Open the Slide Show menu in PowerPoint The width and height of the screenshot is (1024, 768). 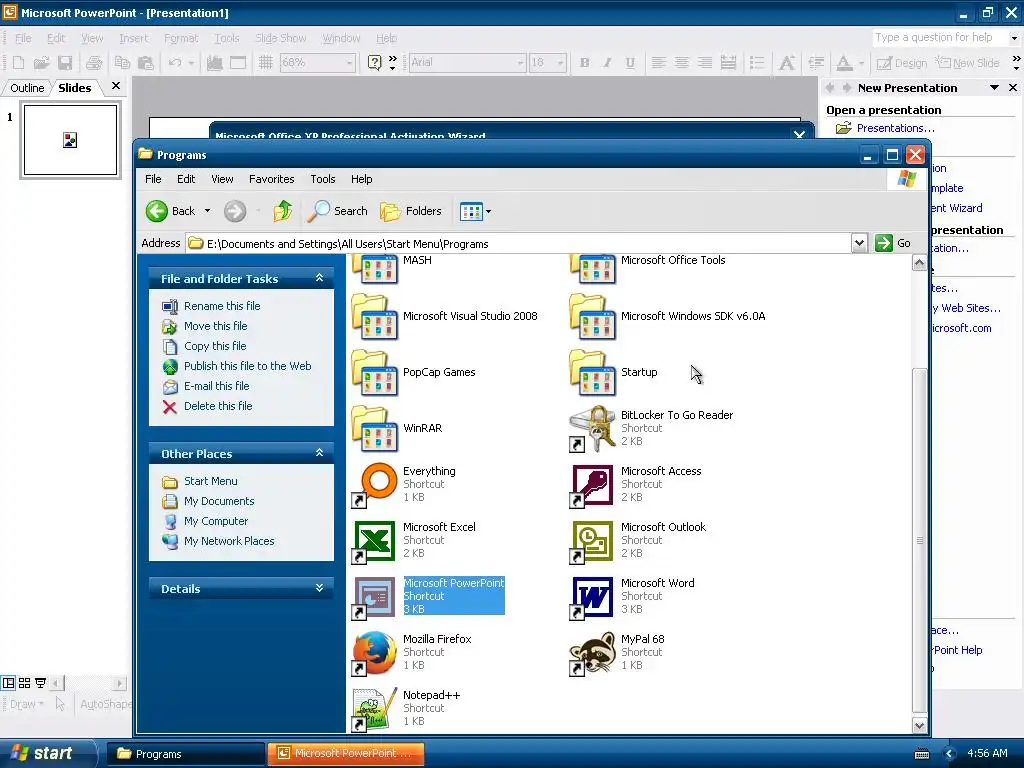pos(281,39)
